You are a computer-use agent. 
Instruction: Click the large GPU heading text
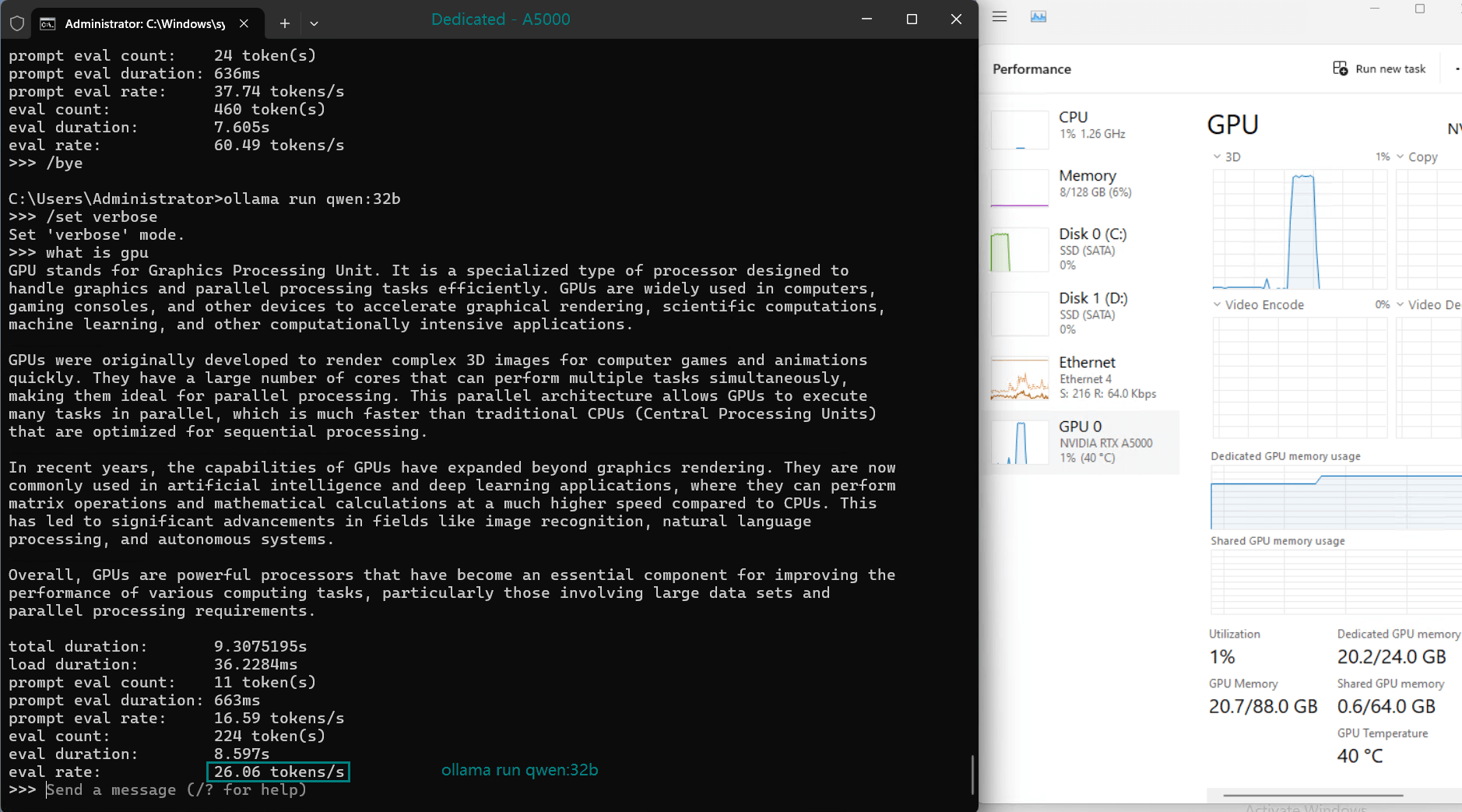click(x=1232, y=125)
